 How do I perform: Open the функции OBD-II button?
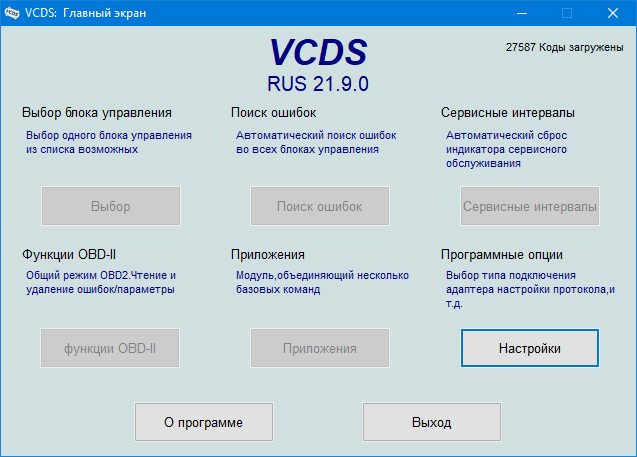click(110, 348)
